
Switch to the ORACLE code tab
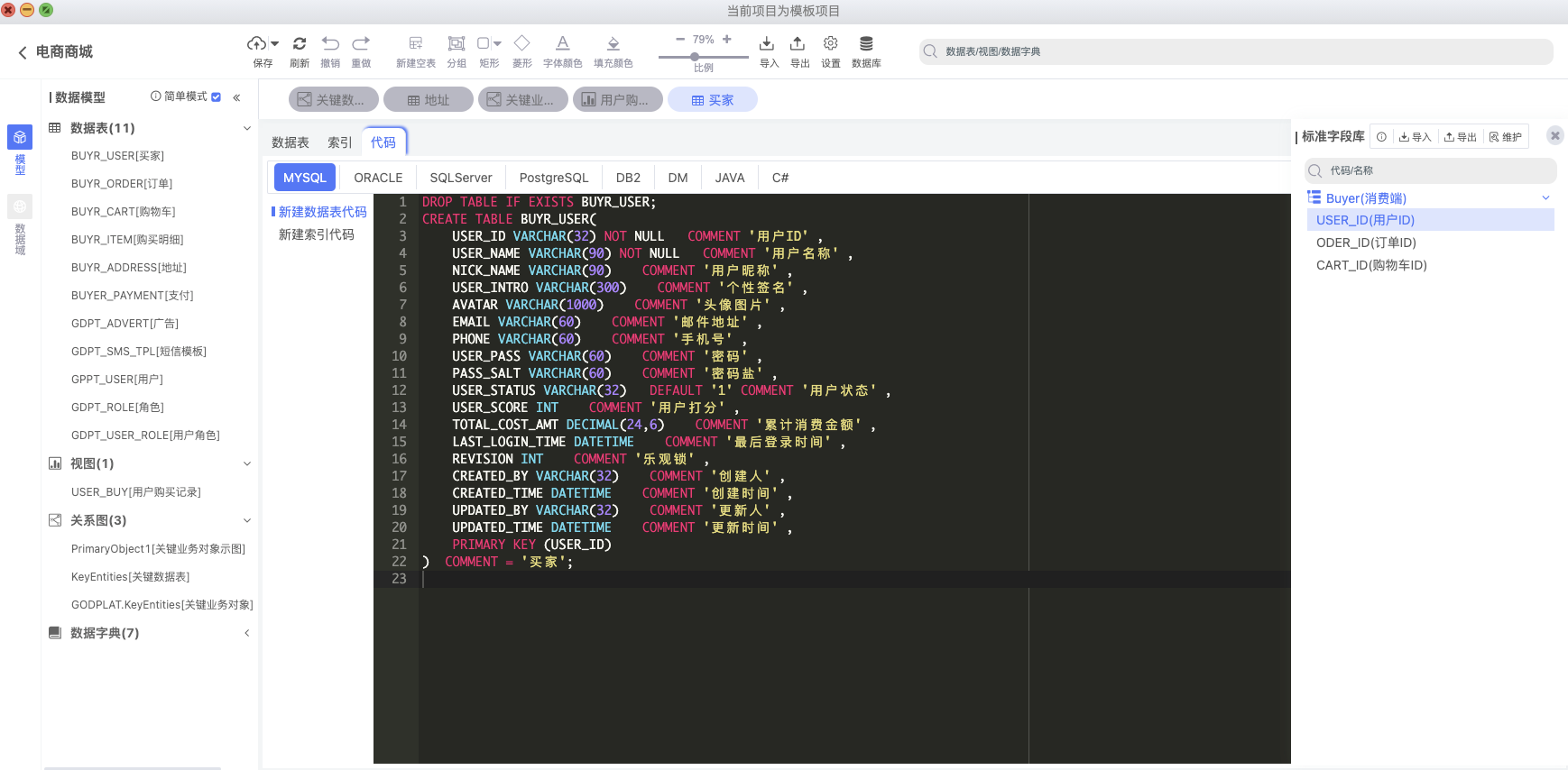pyautogui.click(x=378, y=178)
